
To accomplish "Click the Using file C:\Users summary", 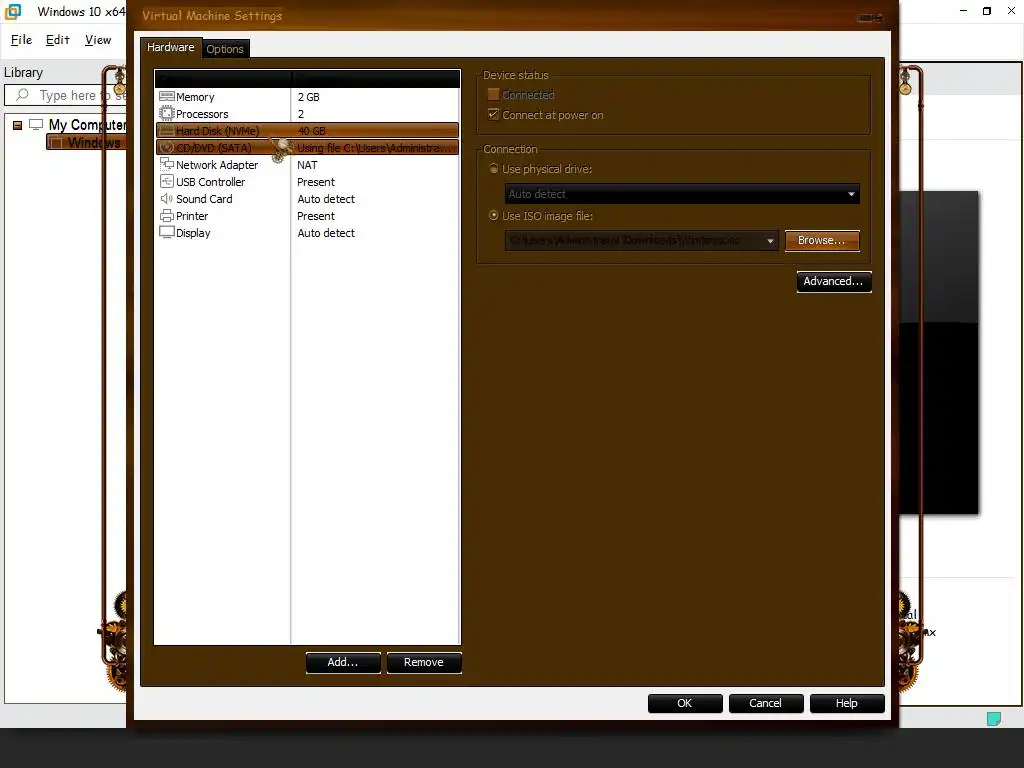I will point(374,148).
